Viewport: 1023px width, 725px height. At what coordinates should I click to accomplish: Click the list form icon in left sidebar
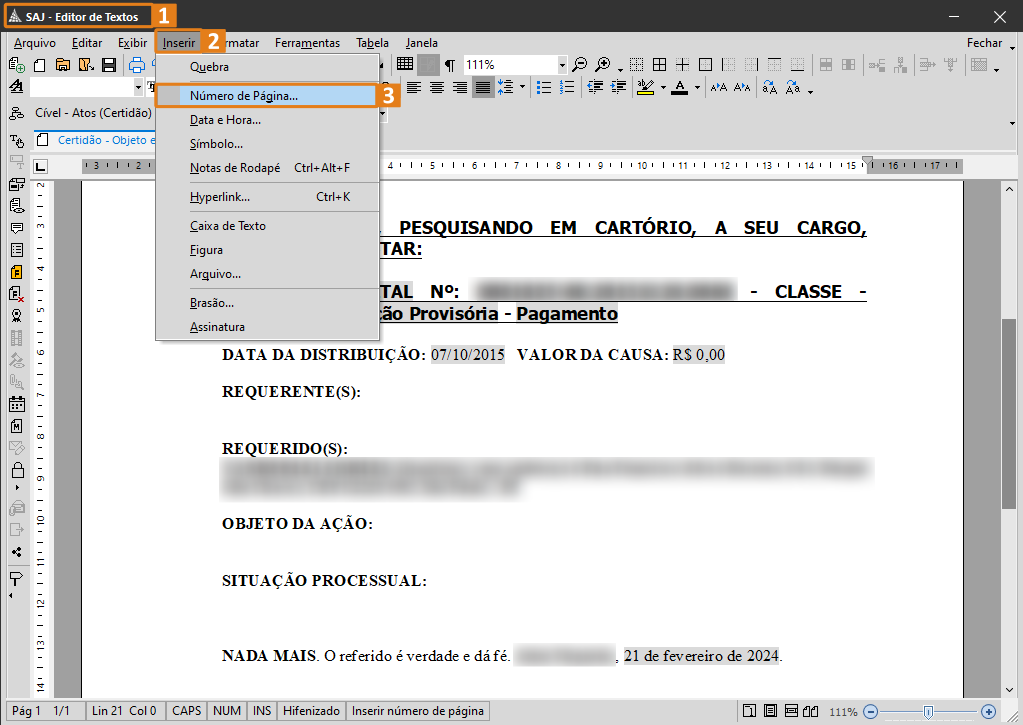[16, 250]
